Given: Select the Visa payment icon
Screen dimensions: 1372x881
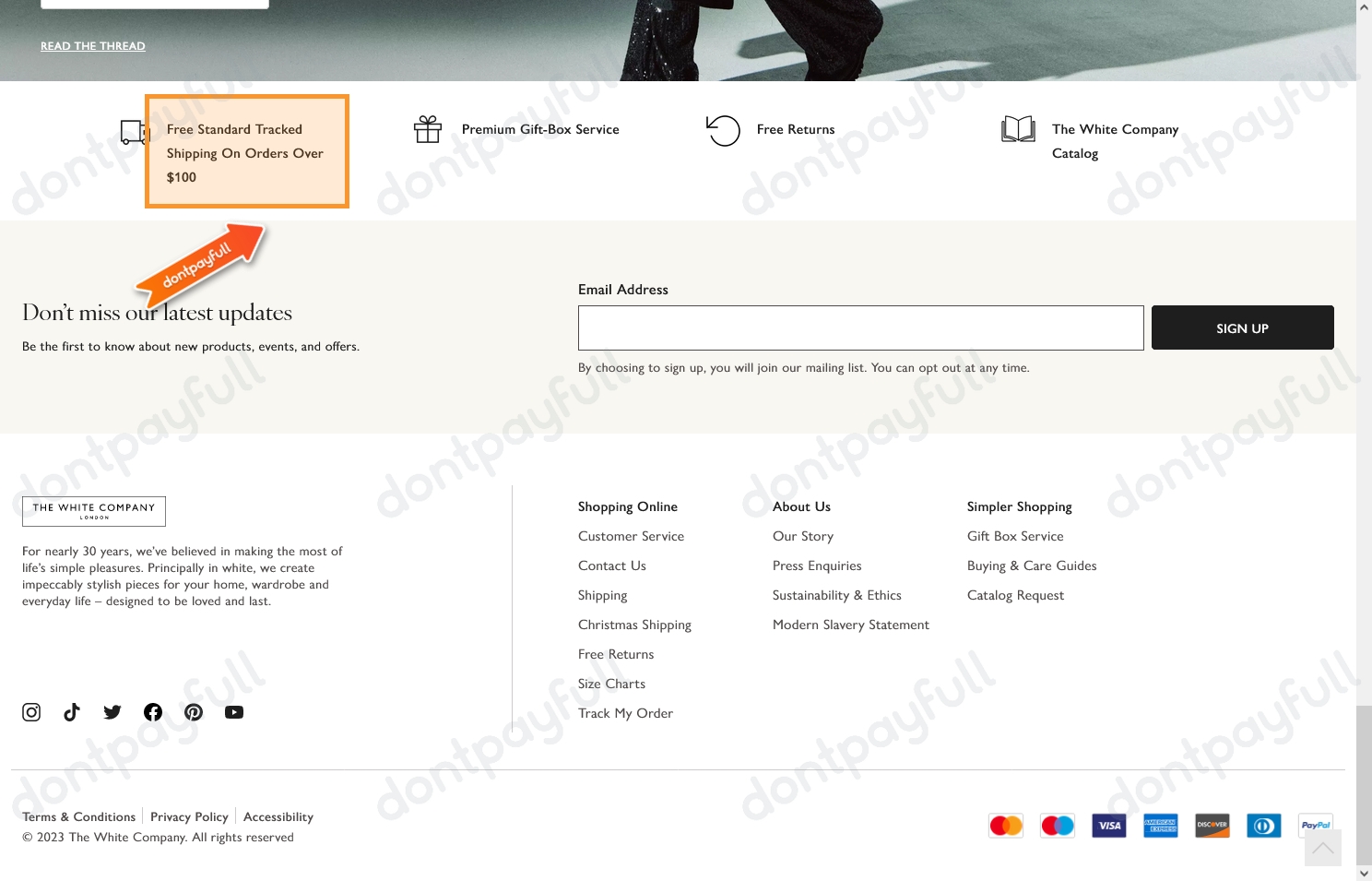Looking at the screenshot, I should pos(1108,825).
